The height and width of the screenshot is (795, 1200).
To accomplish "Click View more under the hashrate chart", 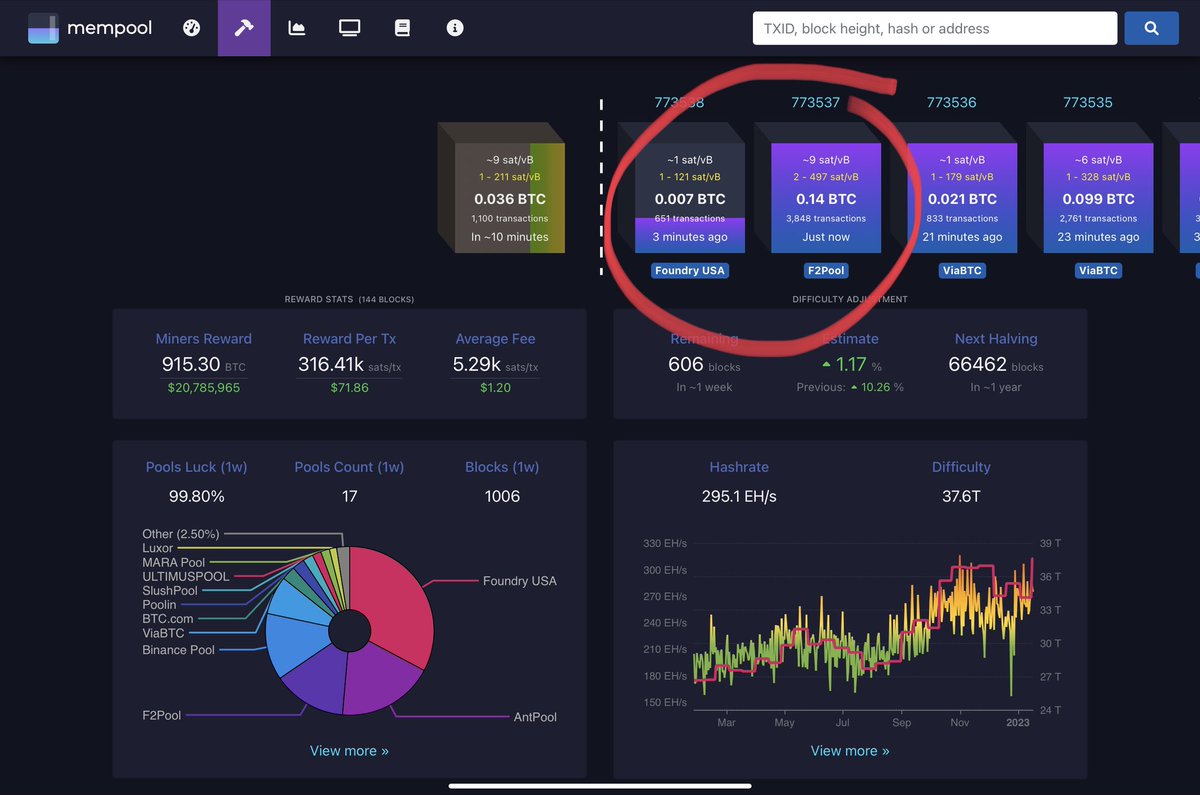I will pos(850,751).
